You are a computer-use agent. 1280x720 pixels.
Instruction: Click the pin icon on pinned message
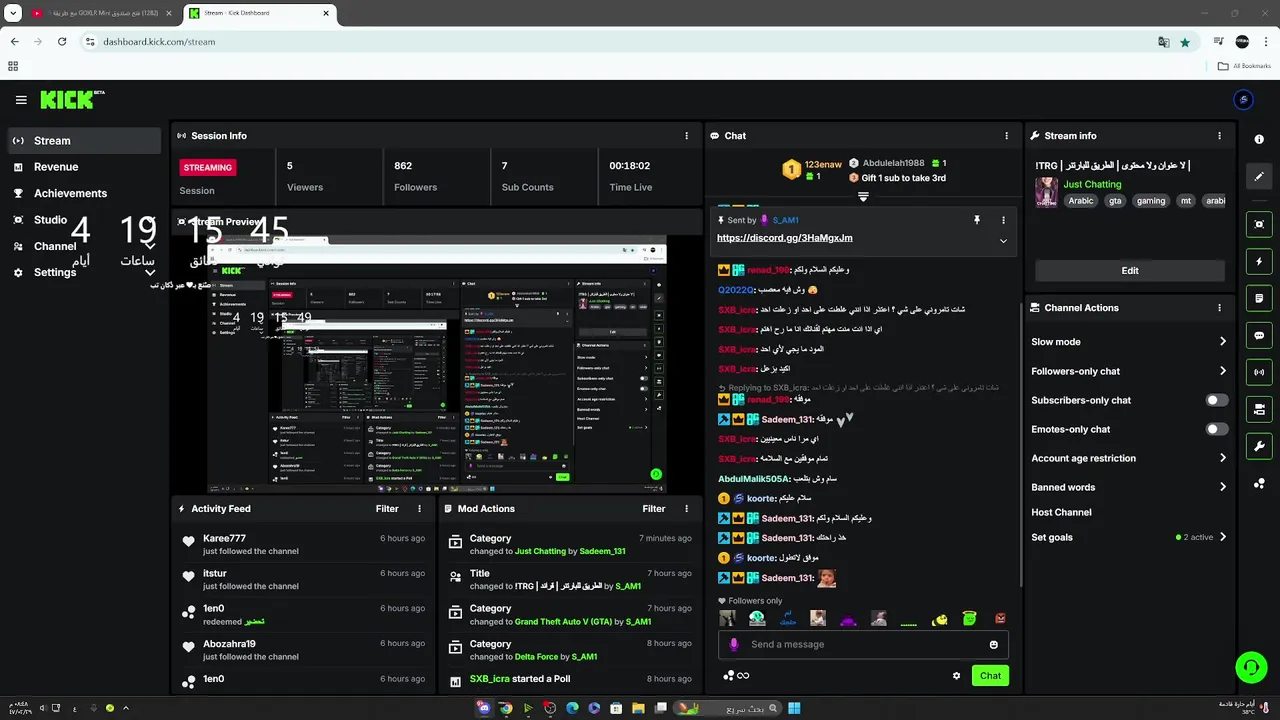tap(977, 220)
